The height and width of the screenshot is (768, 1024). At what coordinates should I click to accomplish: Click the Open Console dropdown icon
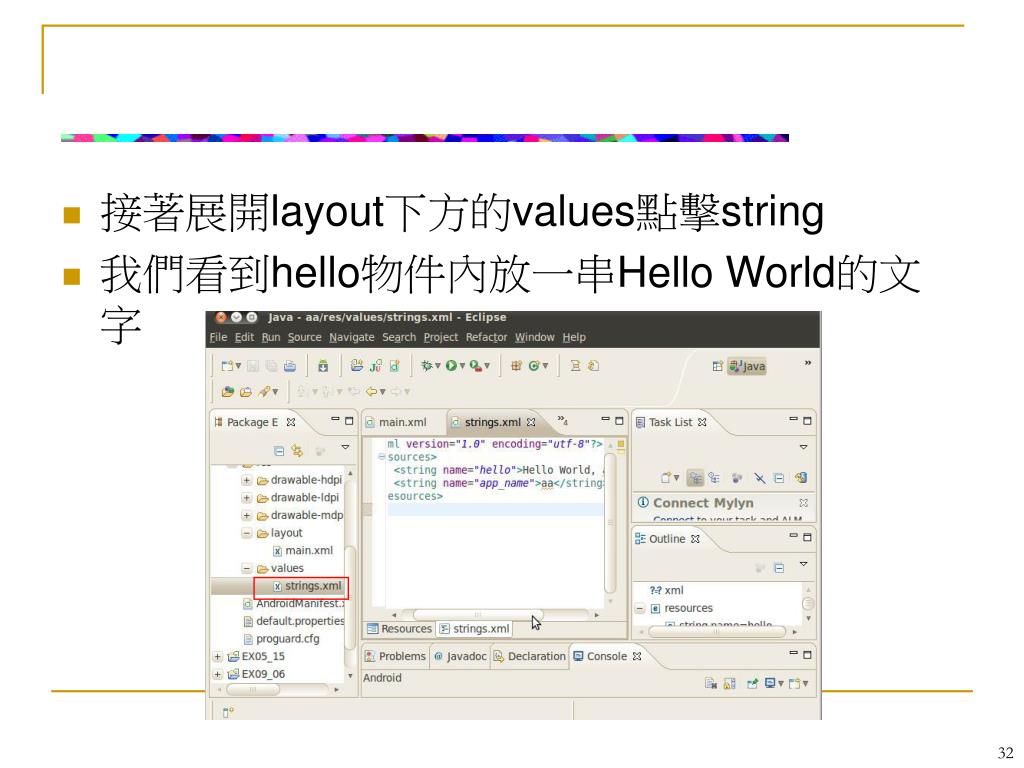click(797, 683)
